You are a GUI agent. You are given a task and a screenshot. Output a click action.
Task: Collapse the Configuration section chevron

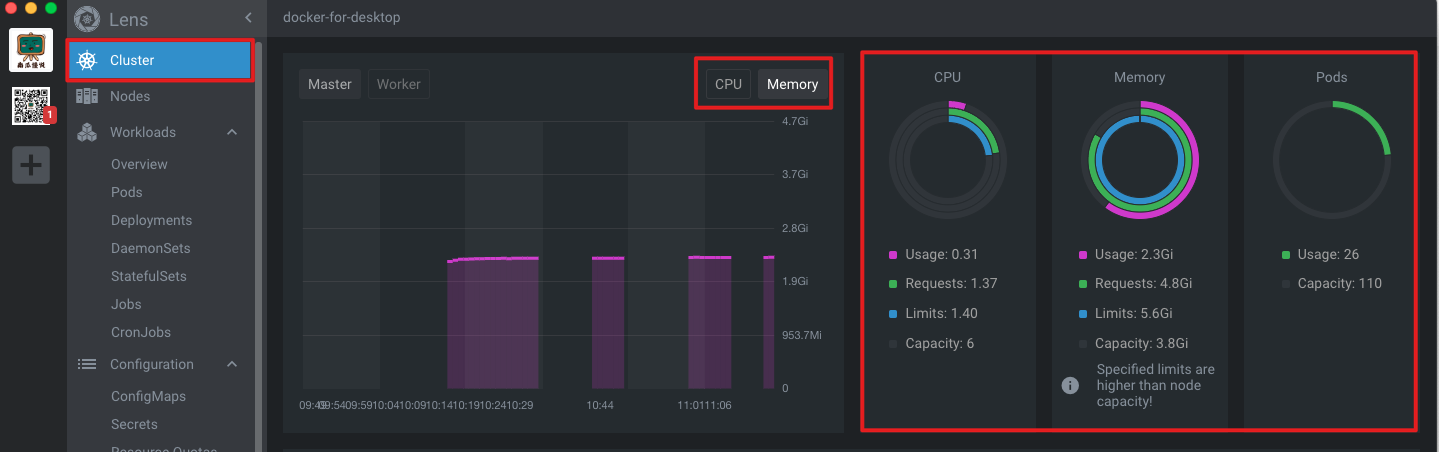point(232,364)
